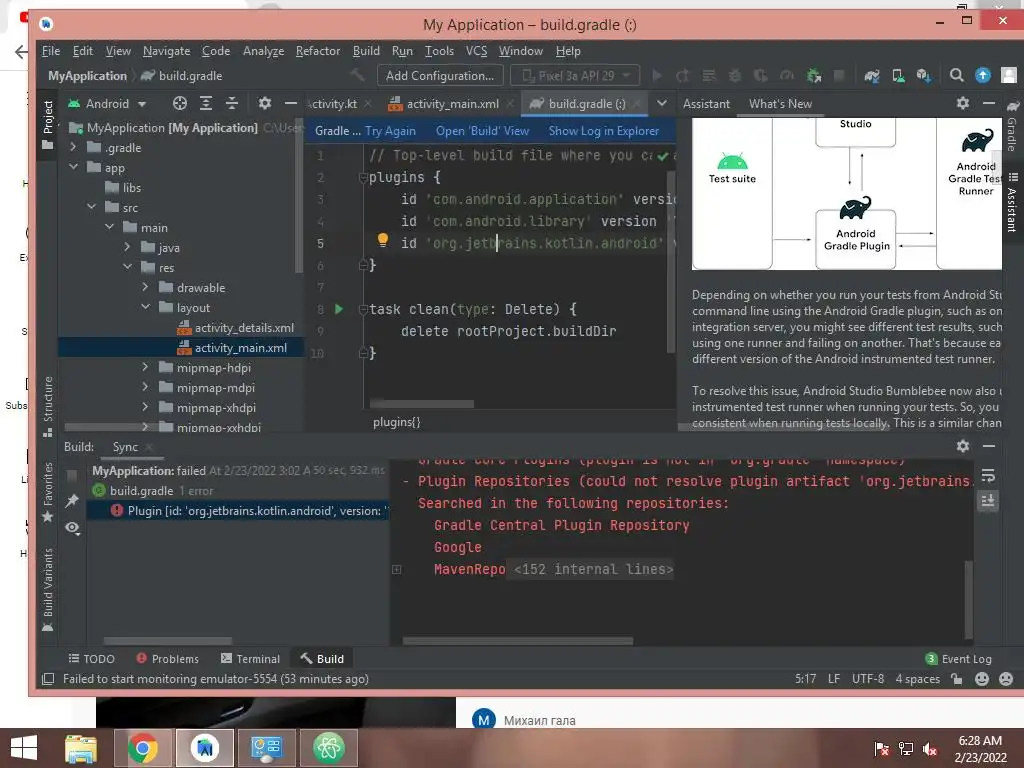Click Expand All in Project panel
The height and width of the screenshot is (768, 1024).
click(206, 103)
